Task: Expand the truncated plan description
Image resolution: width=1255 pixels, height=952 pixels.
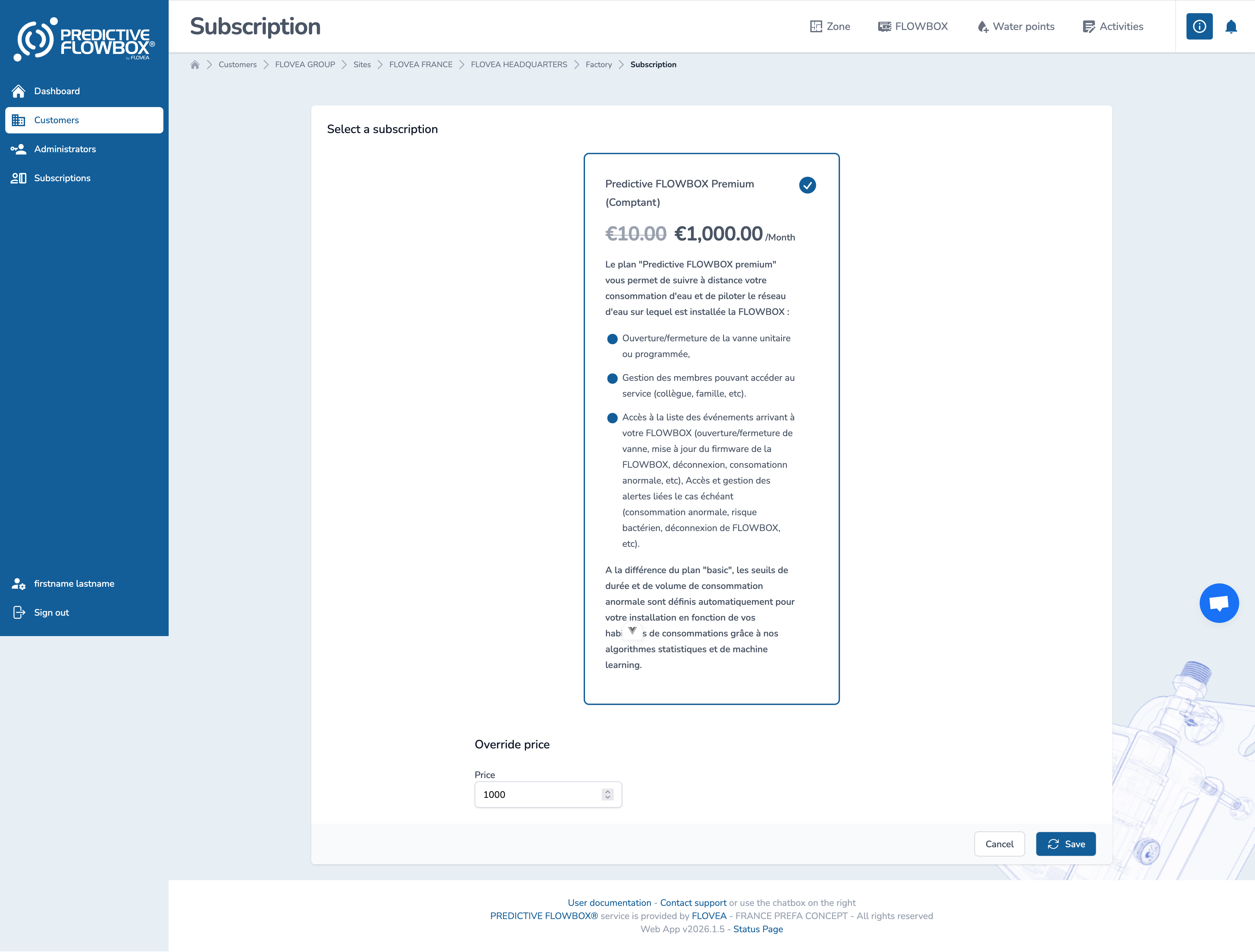Action: [x=631, y=631]
